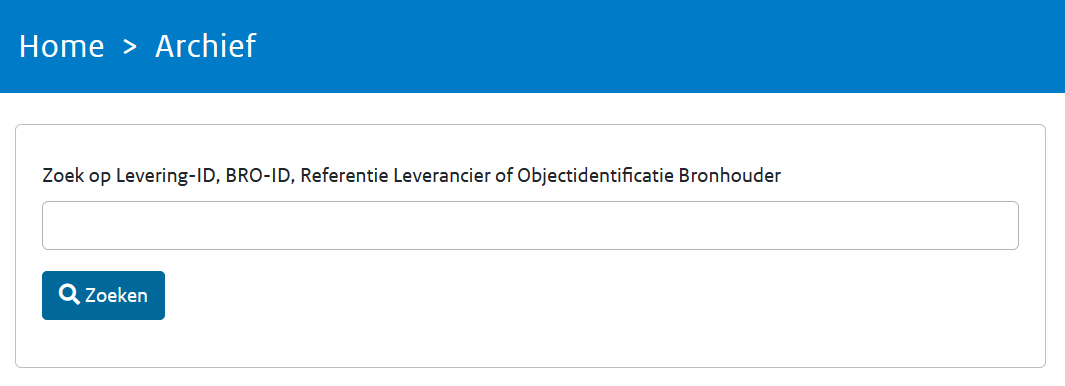Start a search with the Zoeken button
Viewport: 1065px width, 386px height.
pyautogui.click(x=103, y=295)
